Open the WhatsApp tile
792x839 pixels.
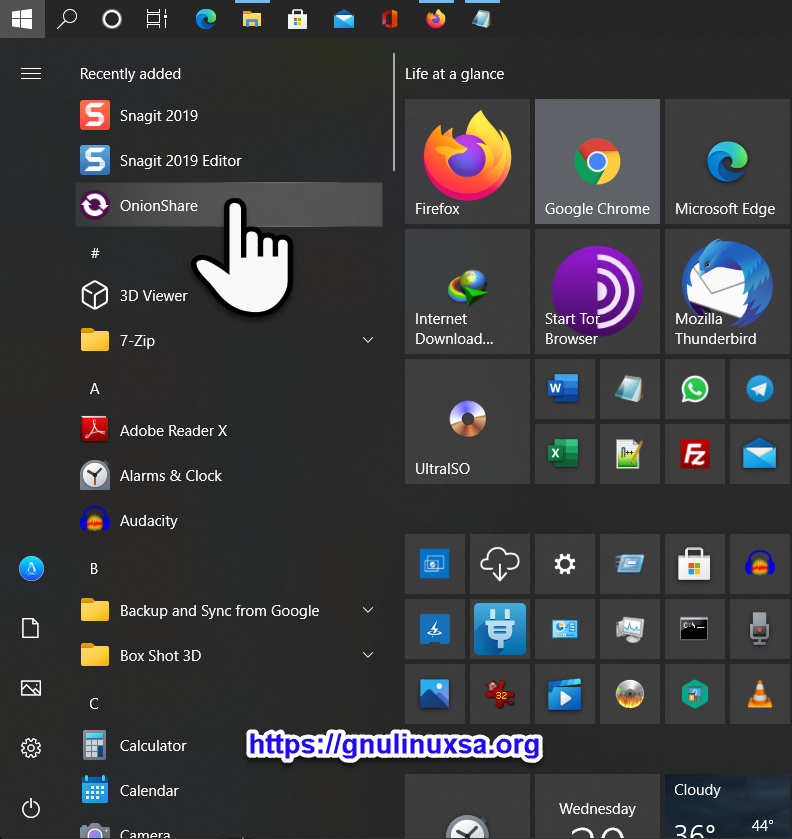click(695, 388)
